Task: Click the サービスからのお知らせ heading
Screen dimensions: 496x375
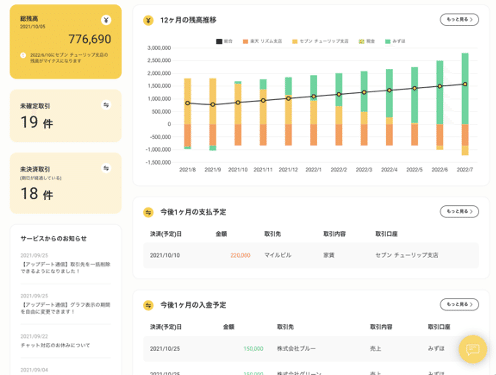Action: click(x=54, y=239)
